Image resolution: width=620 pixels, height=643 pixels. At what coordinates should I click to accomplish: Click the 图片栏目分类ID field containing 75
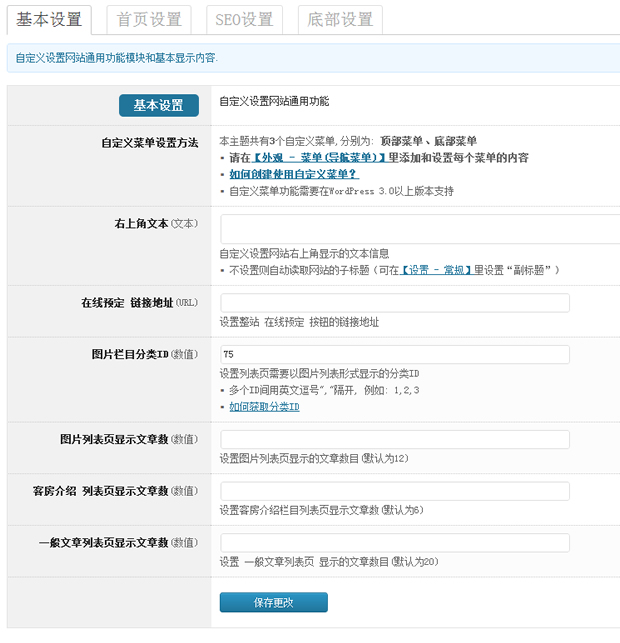(395, 354)
